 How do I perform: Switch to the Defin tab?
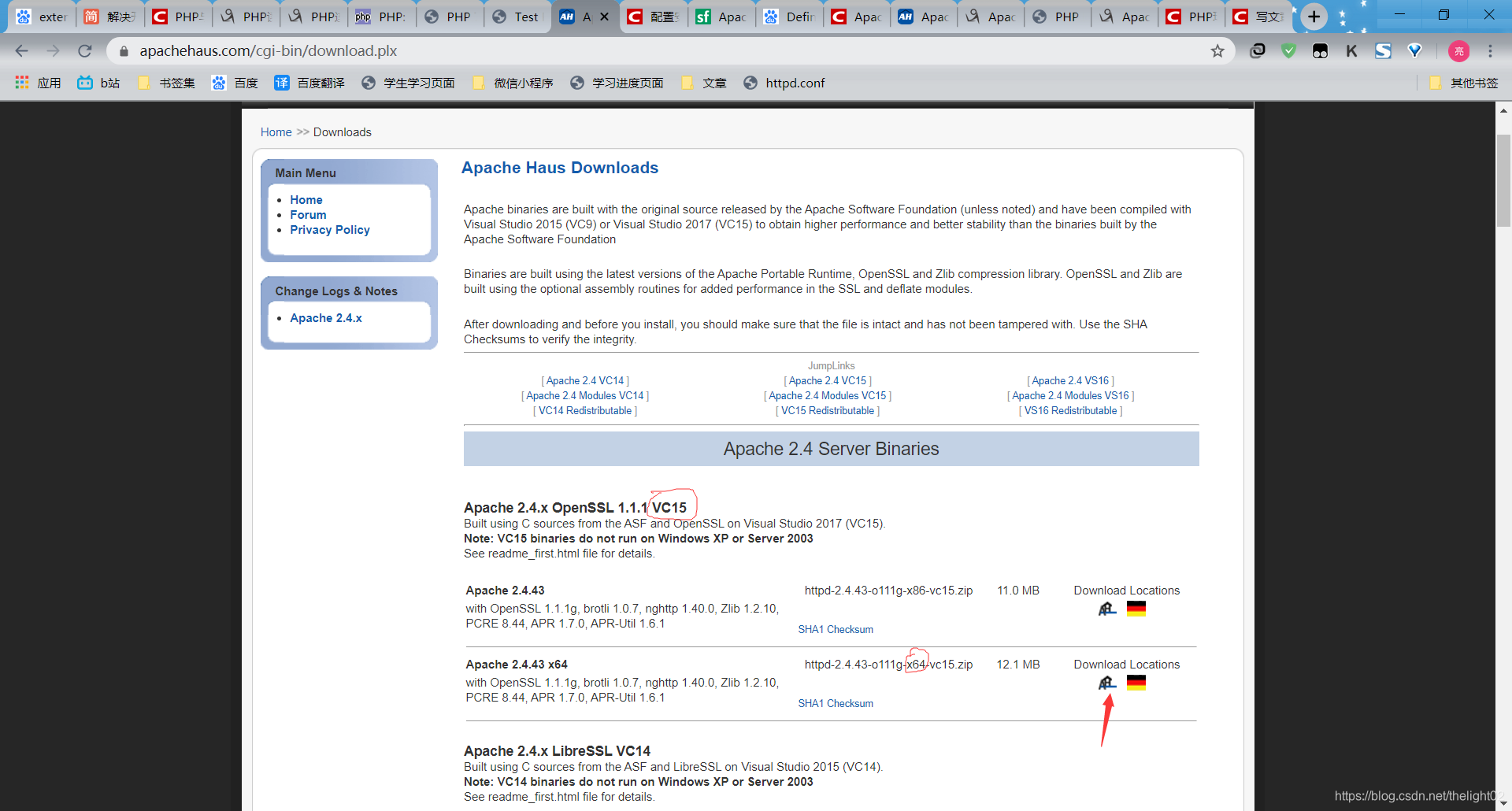[x=788, y=17]
